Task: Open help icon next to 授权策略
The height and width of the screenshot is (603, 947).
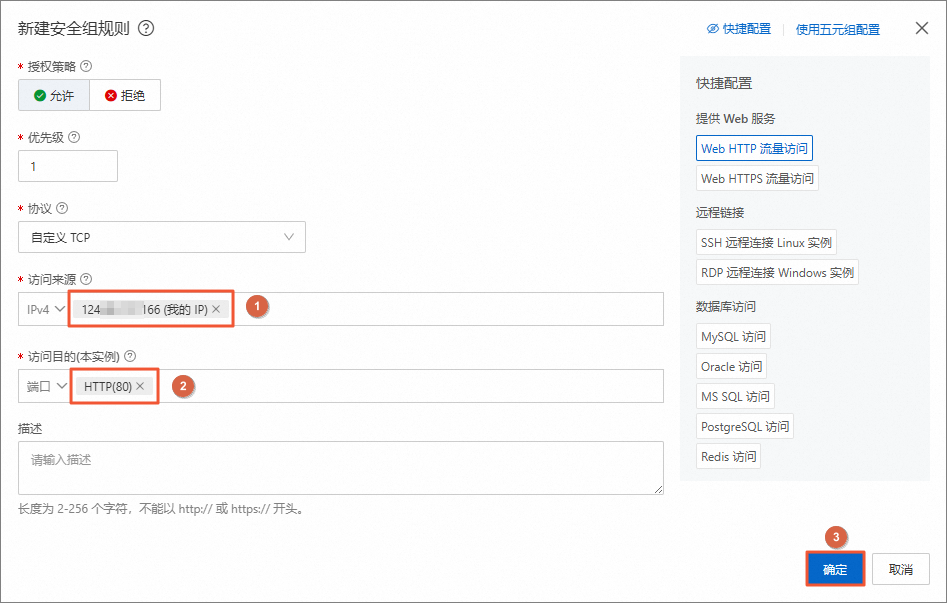Action: 86,66
